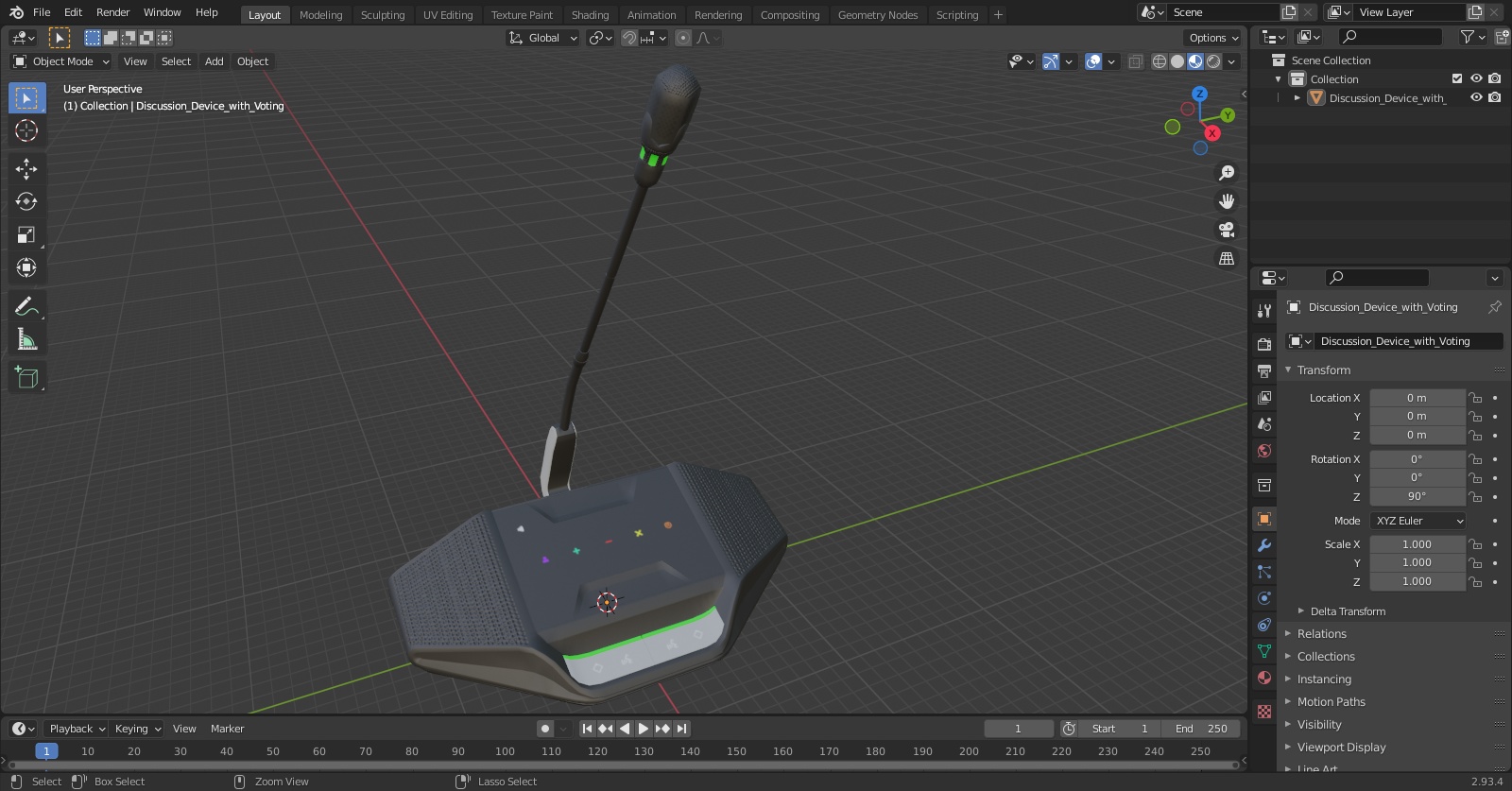
Task: Open the World properties tab
Action: 1264,450
